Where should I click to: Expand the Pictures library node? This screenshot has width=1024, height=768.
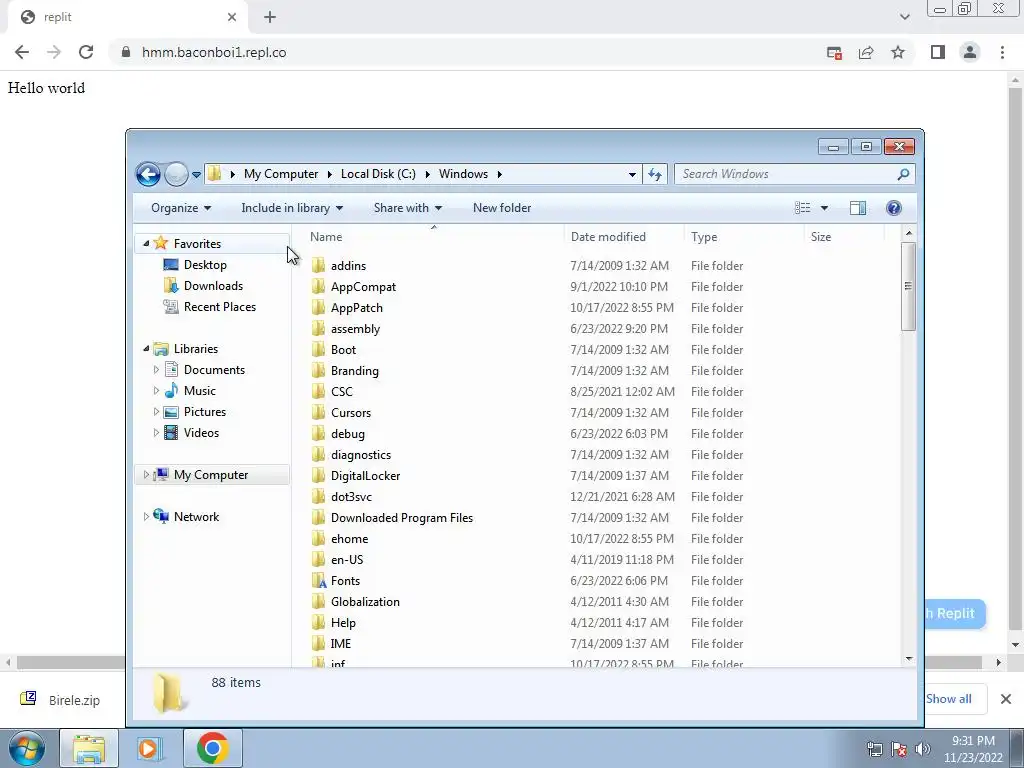156,411
